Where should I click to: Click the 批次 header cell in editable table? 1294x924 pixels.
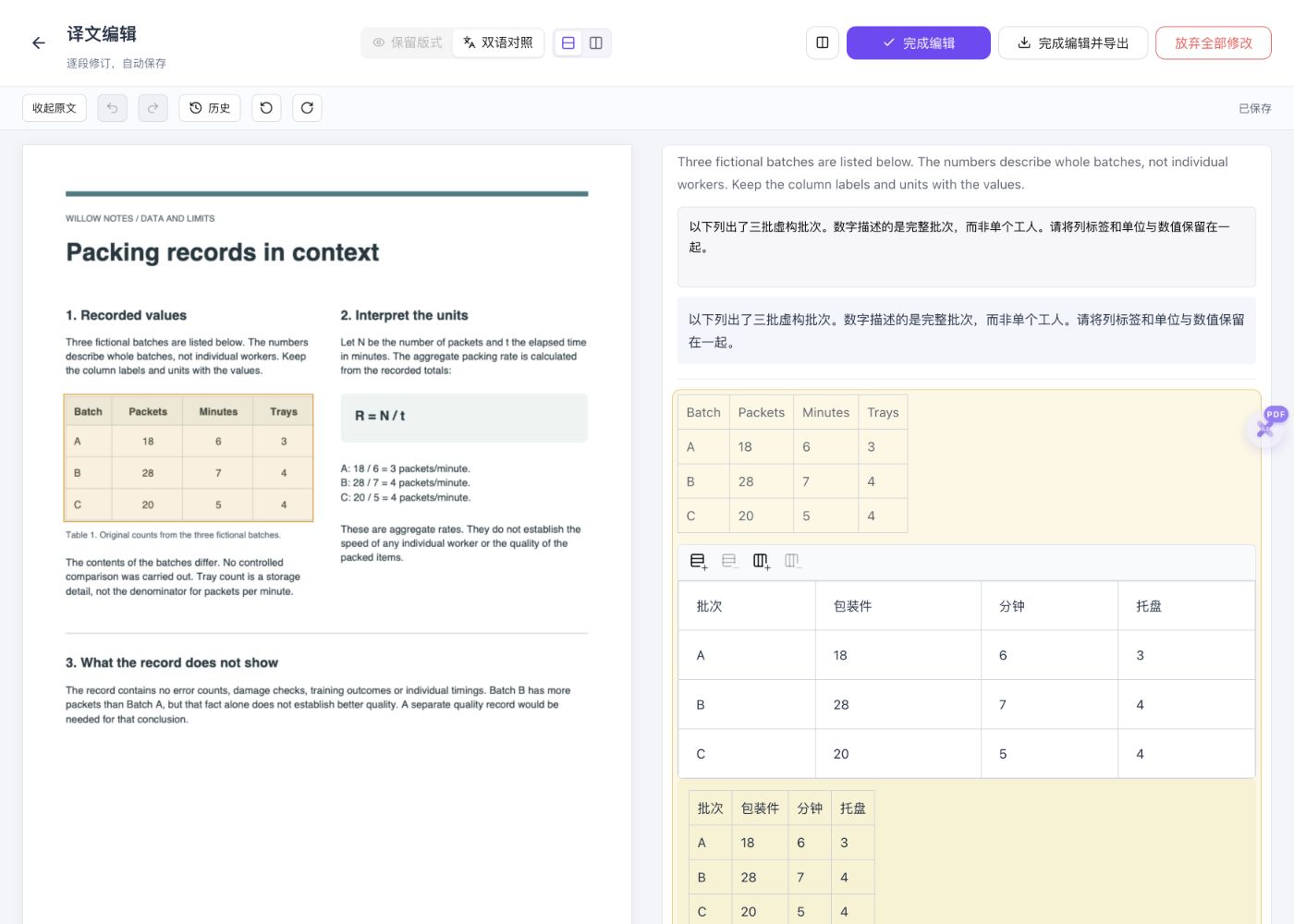[747, 606]
